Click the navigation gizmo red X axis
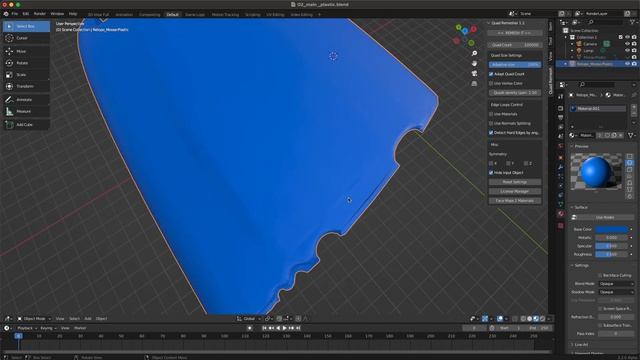640x360 pixels. pyautogui.click(x=473, y=29)
